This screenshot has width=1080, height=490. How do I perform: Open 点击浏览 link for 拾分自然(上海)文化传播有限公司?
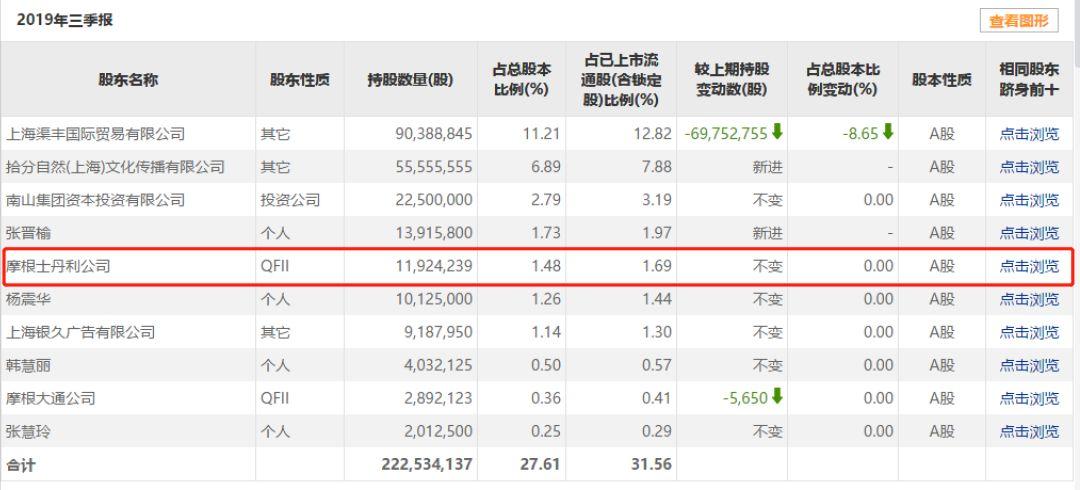1029,167
